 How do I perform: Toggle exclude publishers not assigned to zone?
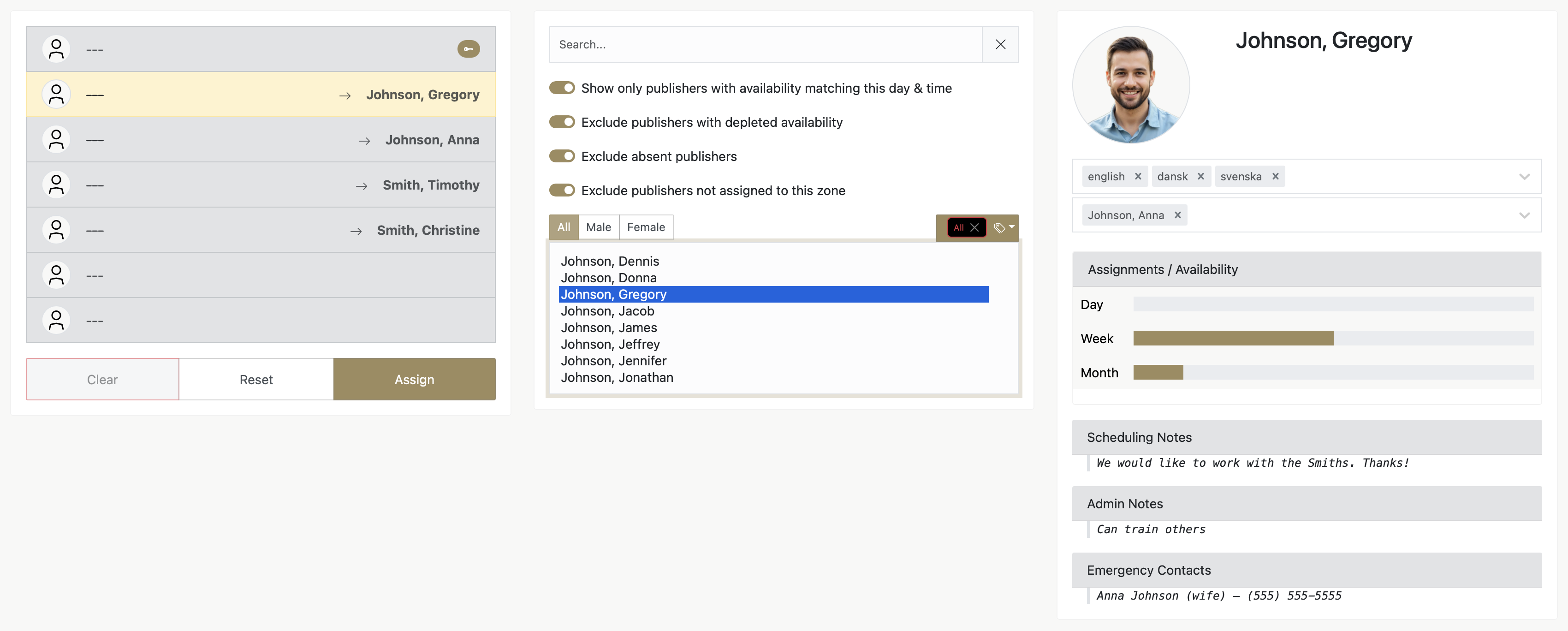point(562,190)
